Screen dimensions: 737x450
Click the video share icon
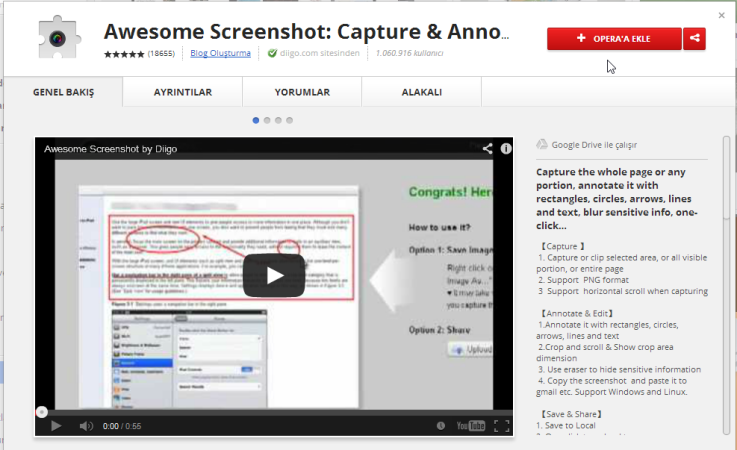[487, 149]
